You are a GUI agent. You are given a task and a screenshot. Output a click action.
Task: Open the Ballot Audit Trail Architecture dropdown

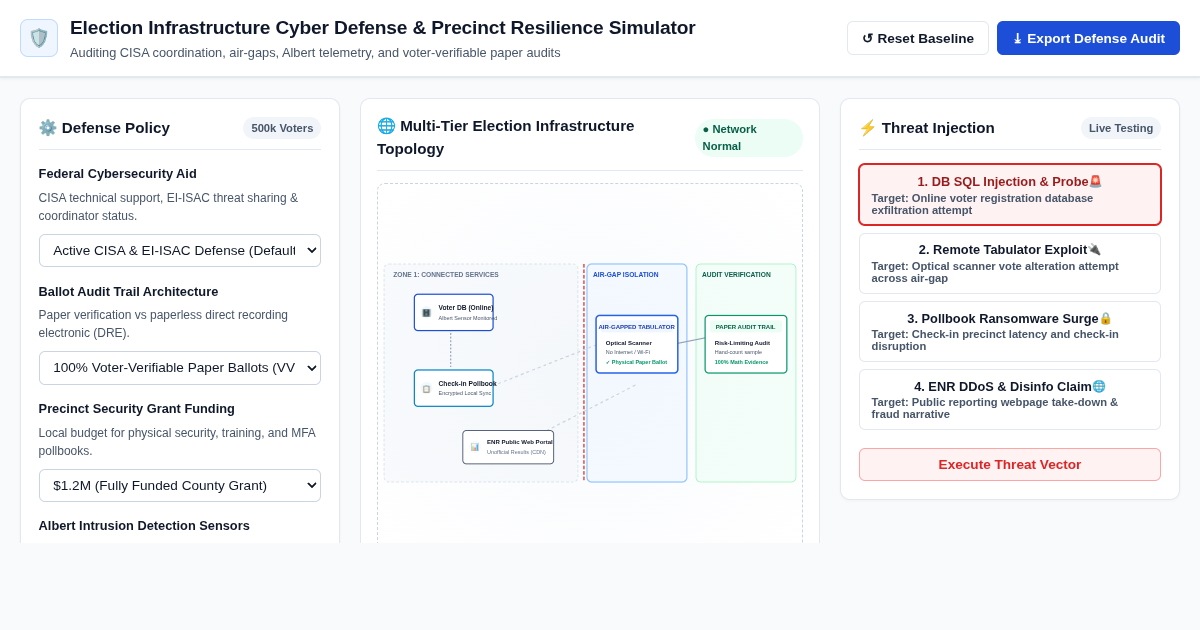click(180, 368)
